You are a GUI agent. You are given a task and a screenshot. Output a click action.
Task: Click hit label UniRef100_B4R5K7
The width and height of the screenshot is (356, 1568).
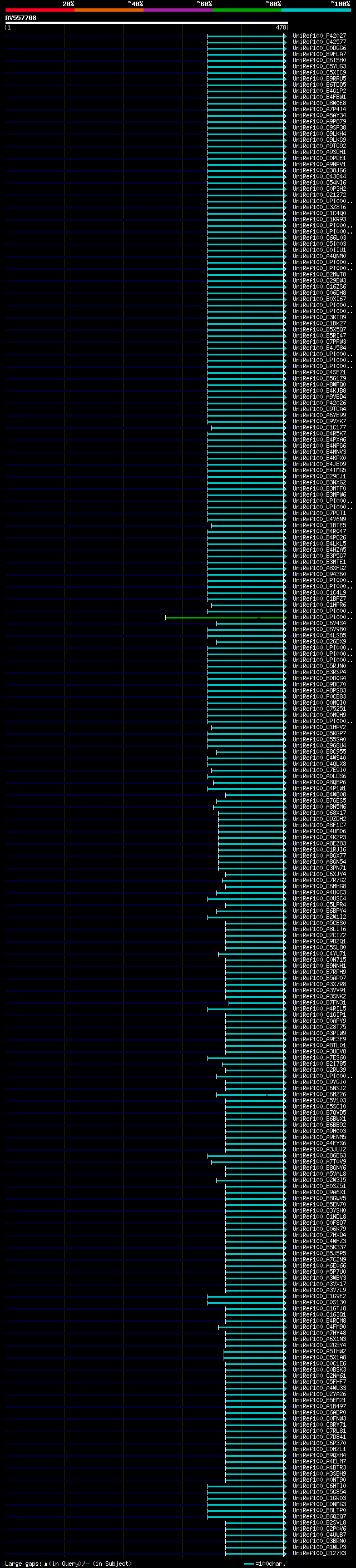pos(319,433)
